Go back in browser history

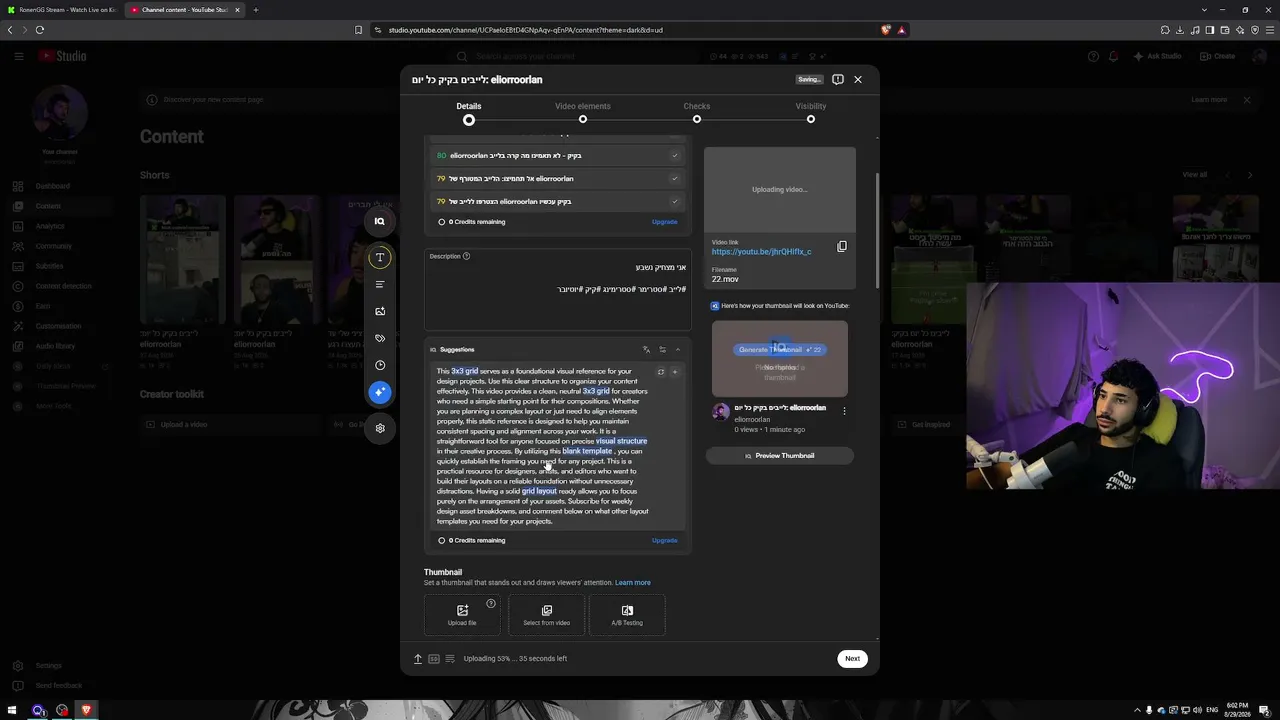(10, 30)
